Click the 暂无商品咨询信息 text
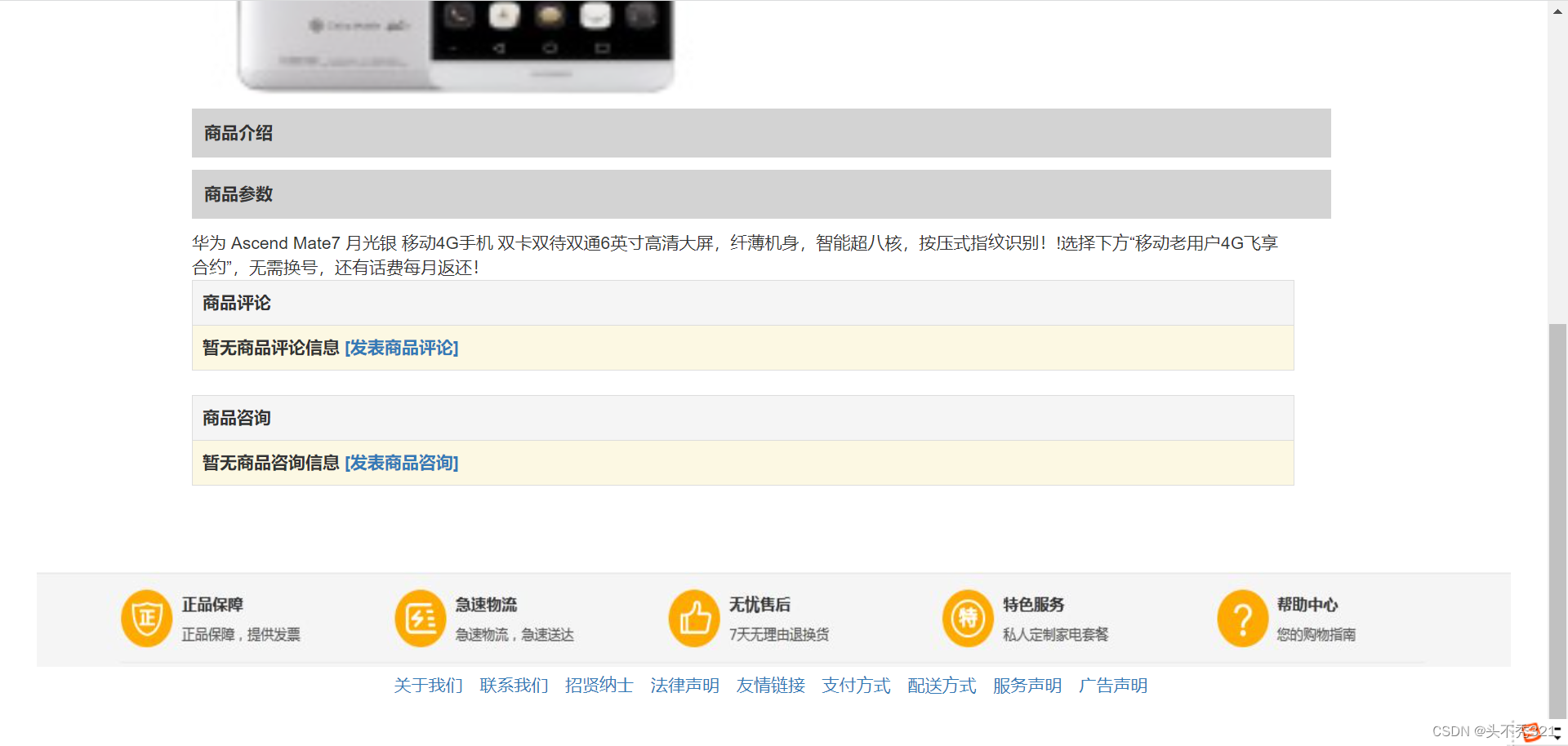The image size is (1568, 746). [x=271, y=463]
